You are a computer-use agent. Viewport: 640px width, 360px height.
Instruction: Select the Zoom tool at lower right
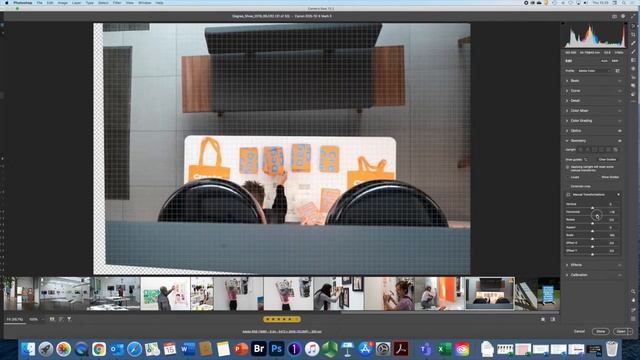click(x=633, y=291)
